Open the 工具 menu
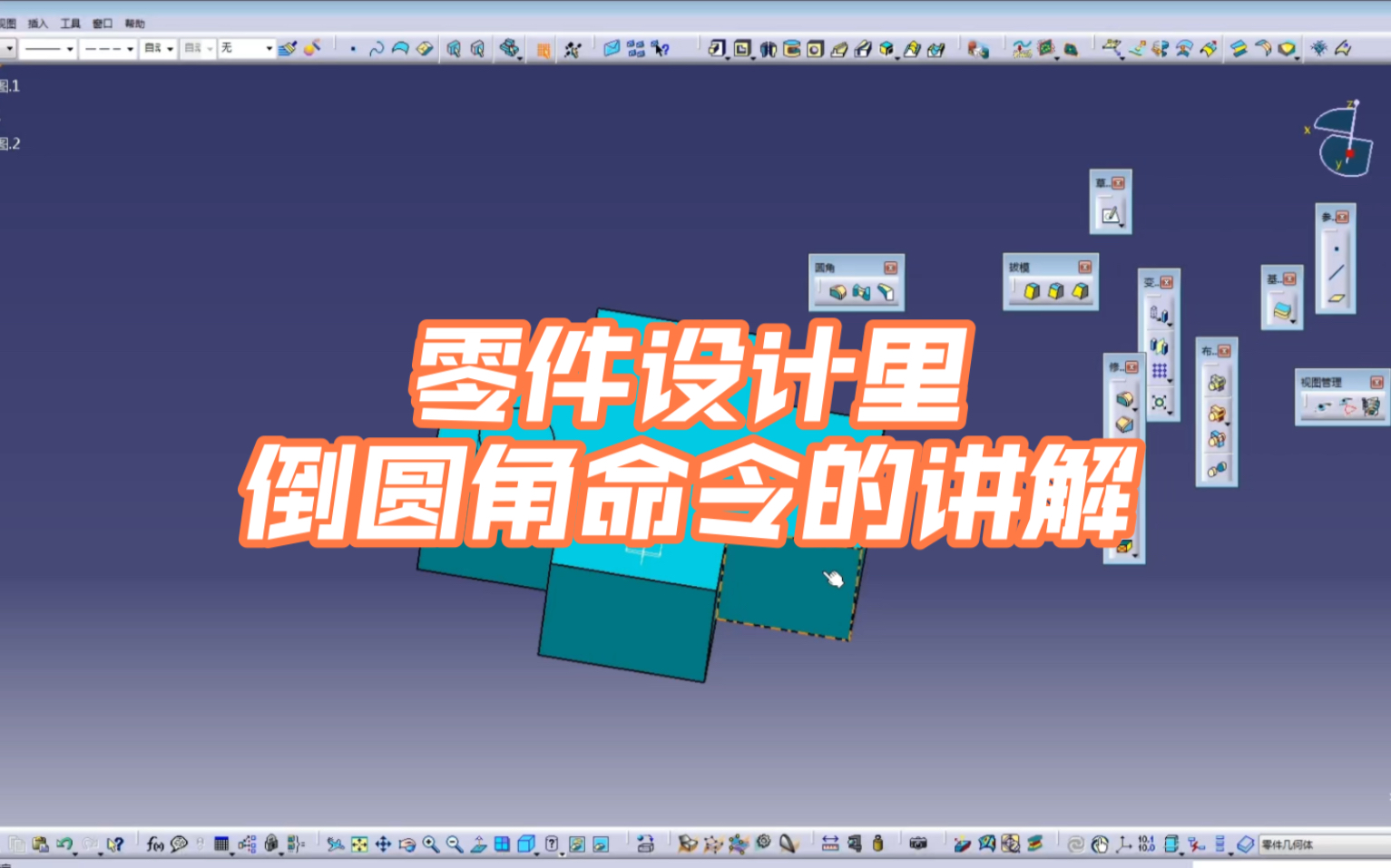 (71, 23)
